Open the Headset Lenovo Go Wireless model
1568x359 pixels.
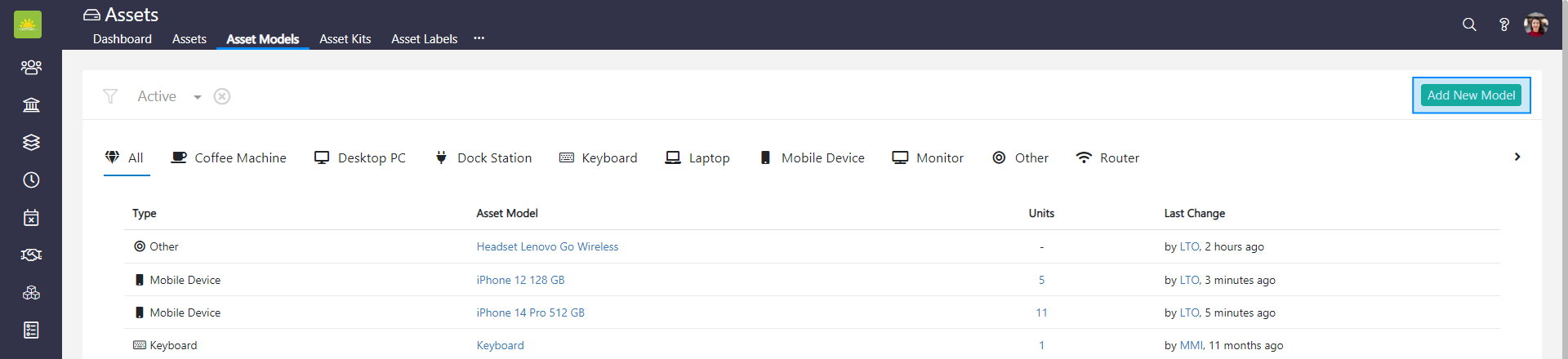(547, 246)
